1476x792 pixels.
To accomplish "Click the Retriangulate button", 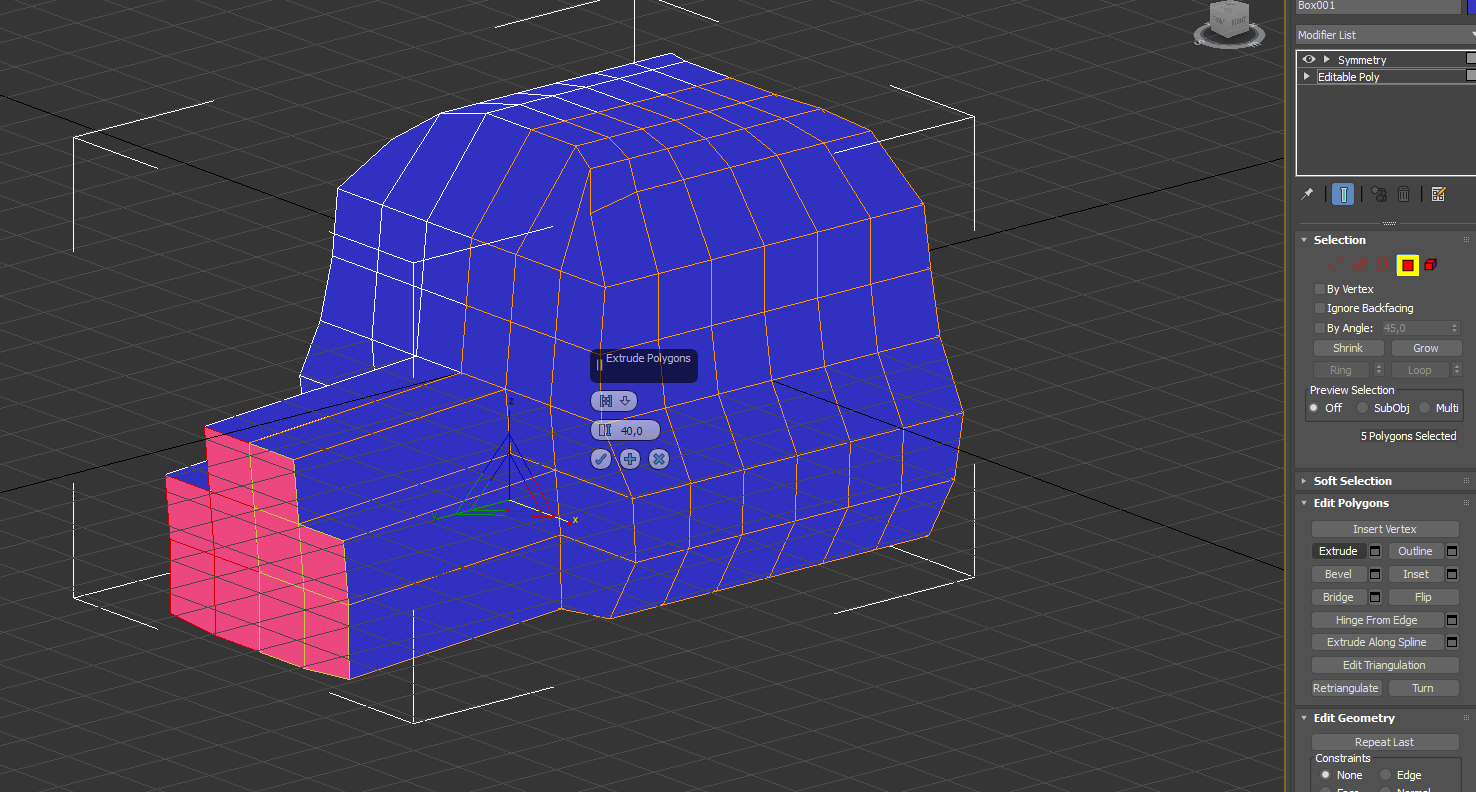I will click(x=1346, y=688).
